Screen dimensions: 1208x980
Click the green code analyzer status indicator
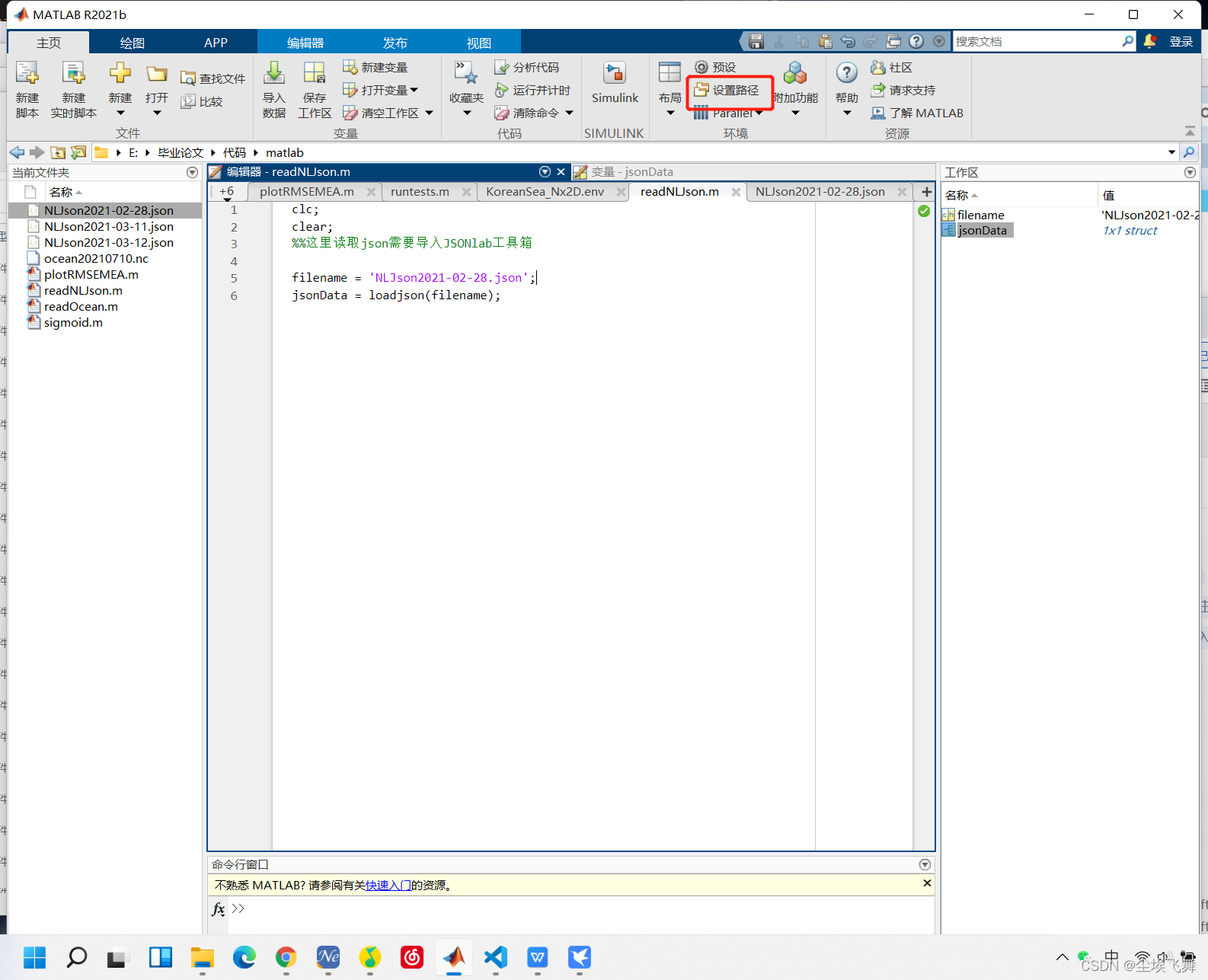pyautogui.click(x=924, y=211)
